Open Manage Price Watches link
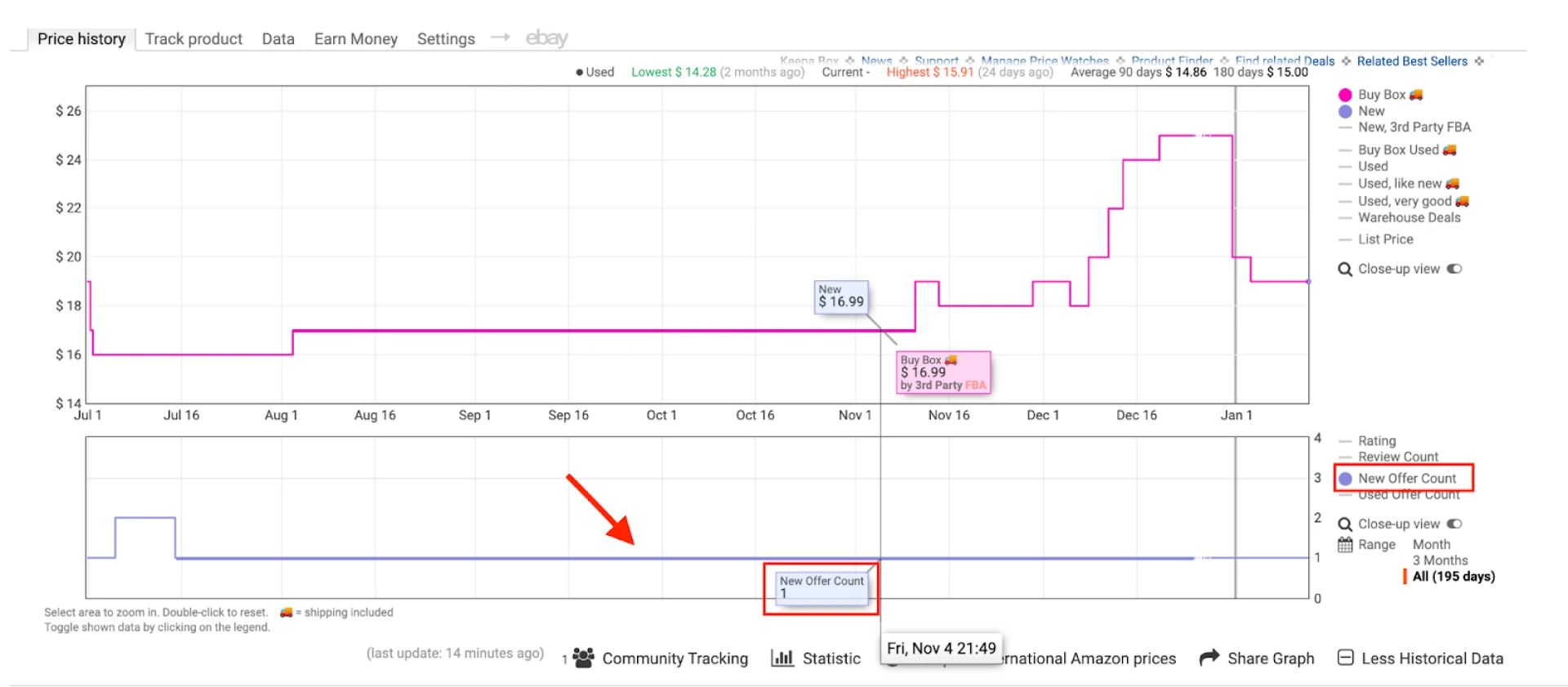This screenshot has width=1568, height=687. (1045, 61)
